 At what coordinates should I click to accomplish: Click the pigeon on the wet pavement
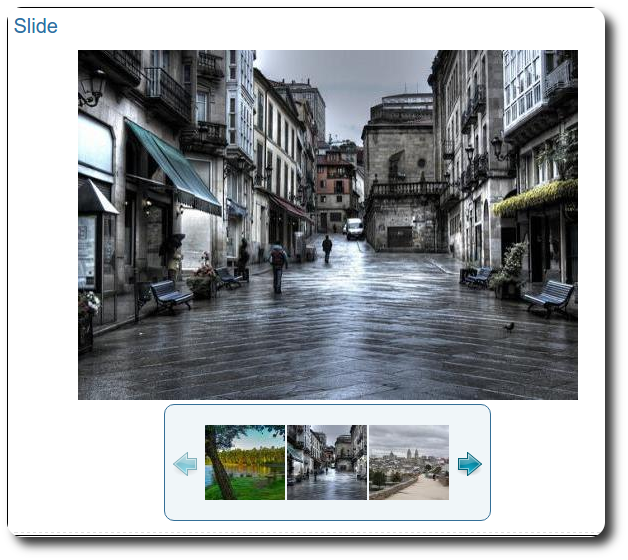click(509, 326)
